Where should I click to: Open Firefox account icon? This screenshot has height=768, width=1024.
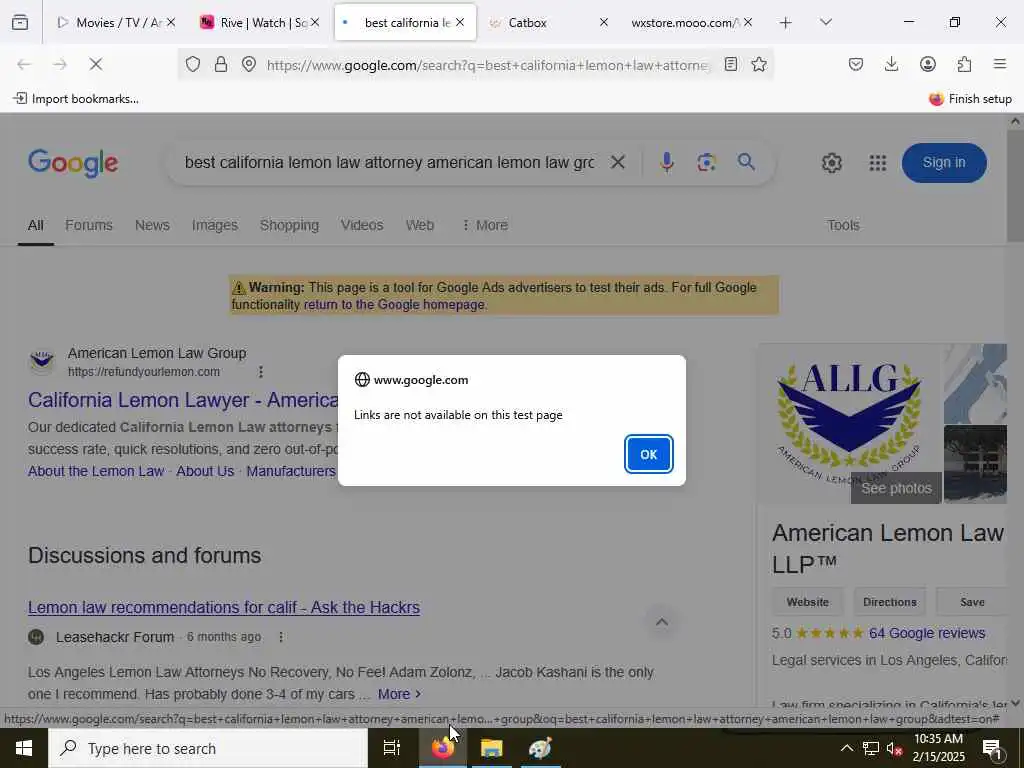pyautogui.click(x=927, y=64)
